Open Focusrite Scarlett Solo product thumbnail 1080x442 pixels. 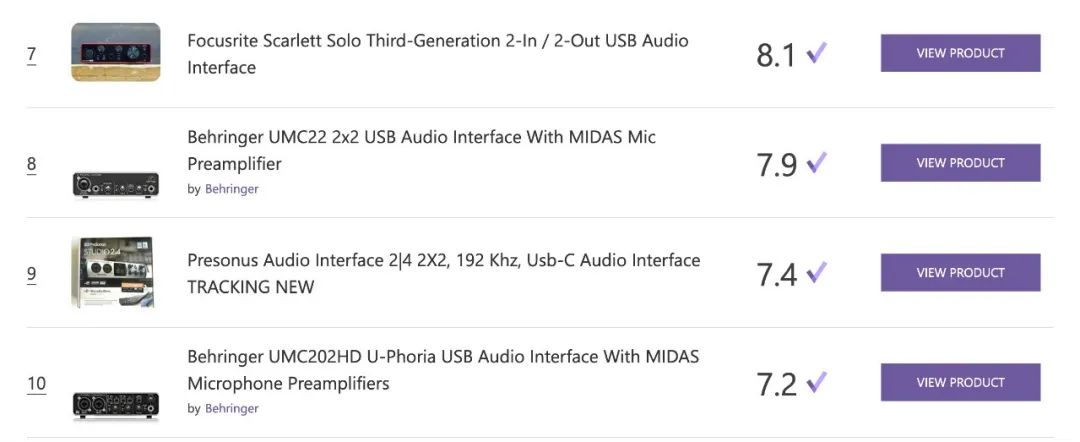116,52
